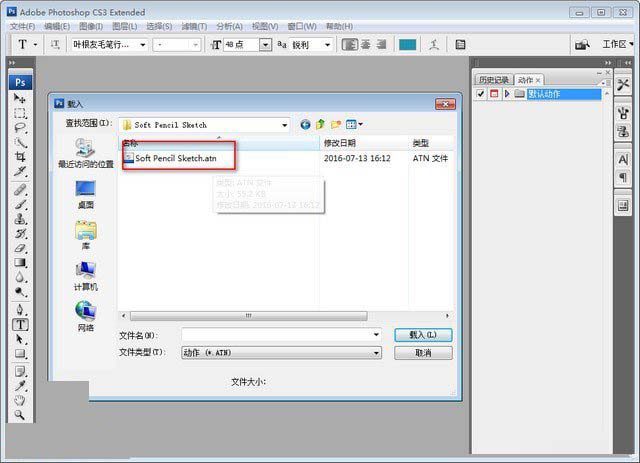Select the Horizontal Type tool in toolbox
The width and height of the screenshot is (640, 463).
click(x=20, y=325)
